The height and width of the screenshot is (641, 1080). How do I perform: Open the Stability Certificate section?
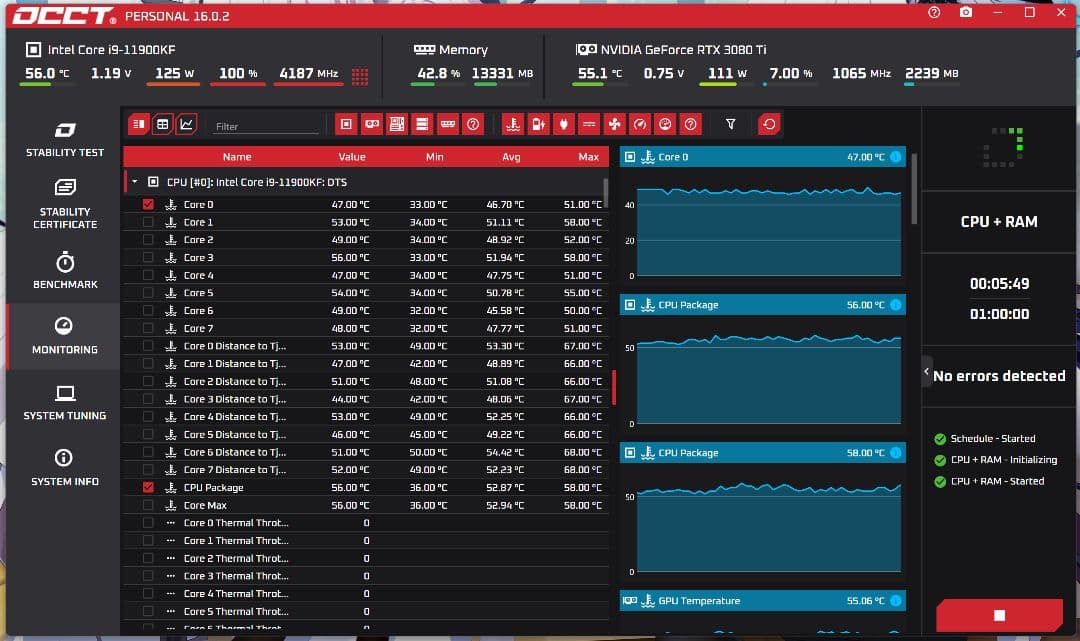[65, 204]
